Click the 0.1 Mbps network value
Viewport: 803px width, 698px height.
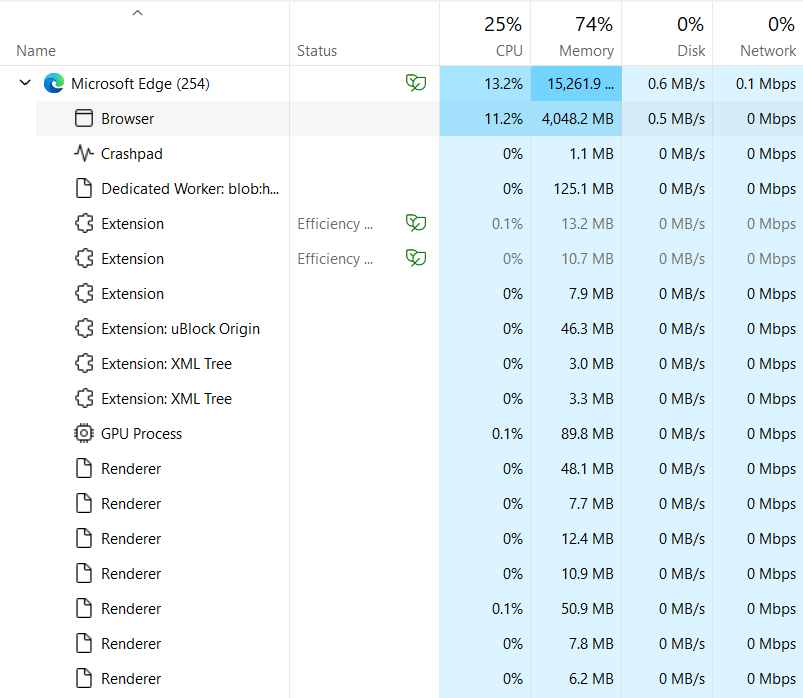[x=766, y=83]
